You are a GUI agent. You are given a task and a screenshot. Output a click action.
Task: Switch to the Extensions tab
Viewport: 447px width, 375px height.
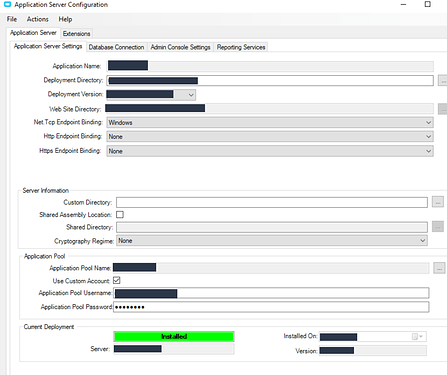pyautogui.click(x=76, y=34)
